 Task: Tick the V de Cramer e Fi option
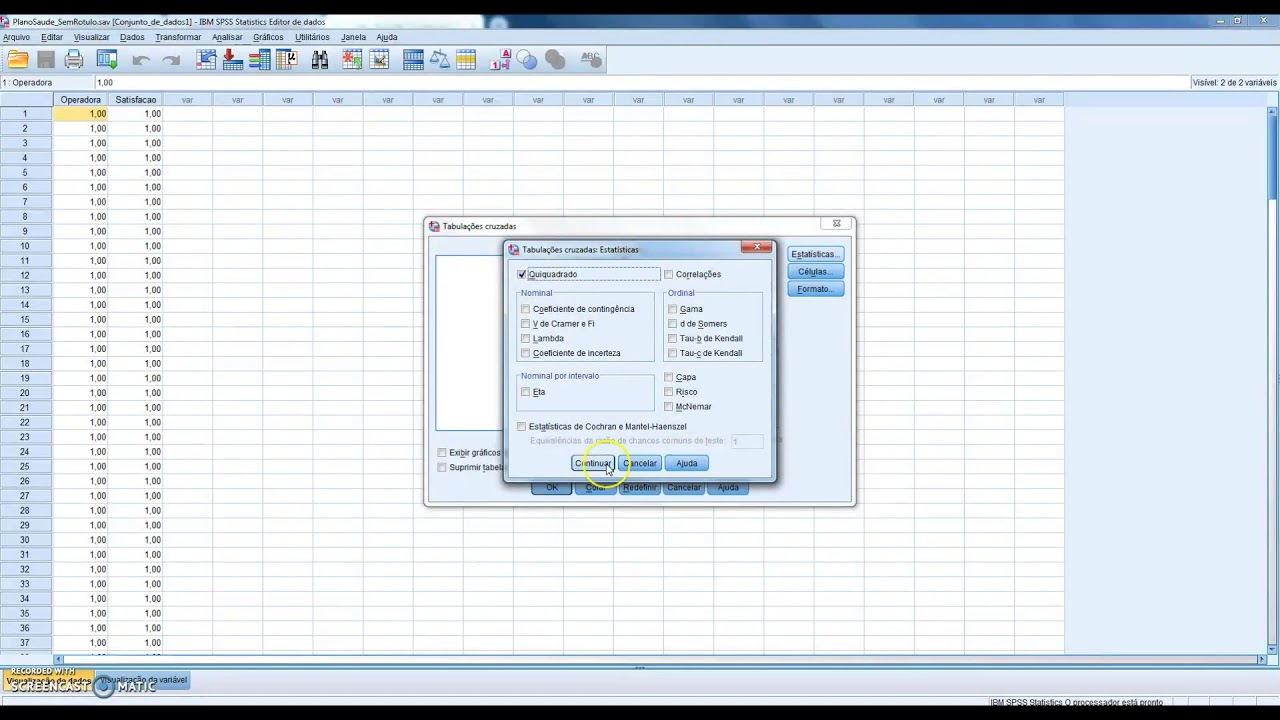pyautogui.click(x=526, y=324)
